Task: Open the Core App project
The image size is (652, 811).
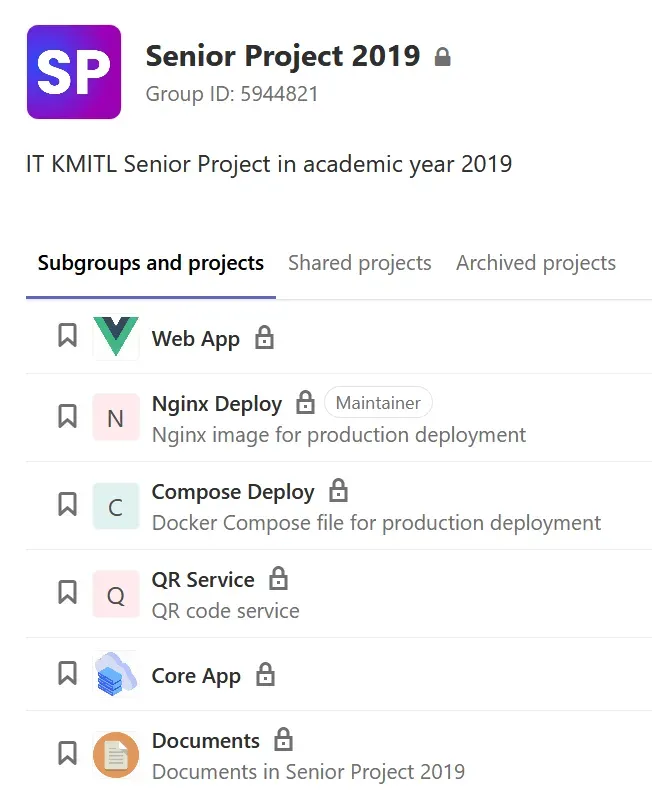Action: (x=196, y=676)
